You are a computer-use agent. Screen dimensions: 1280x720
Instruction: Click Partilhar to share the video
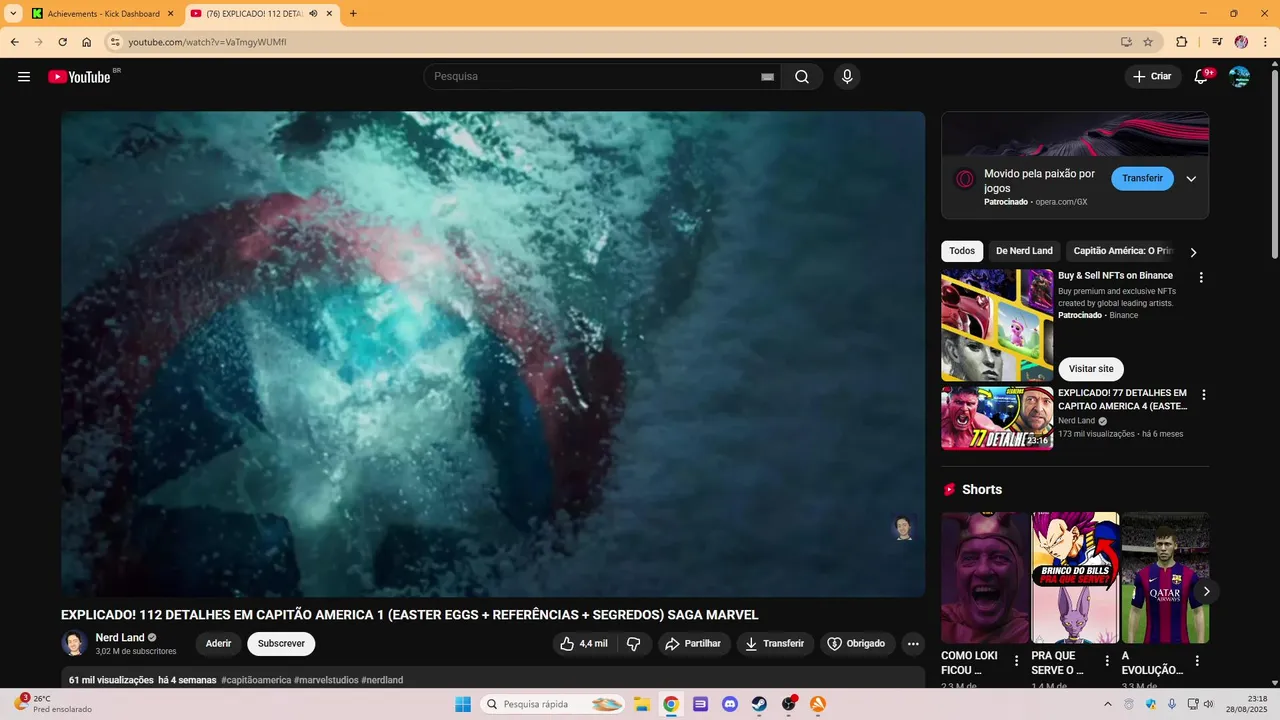694,644
